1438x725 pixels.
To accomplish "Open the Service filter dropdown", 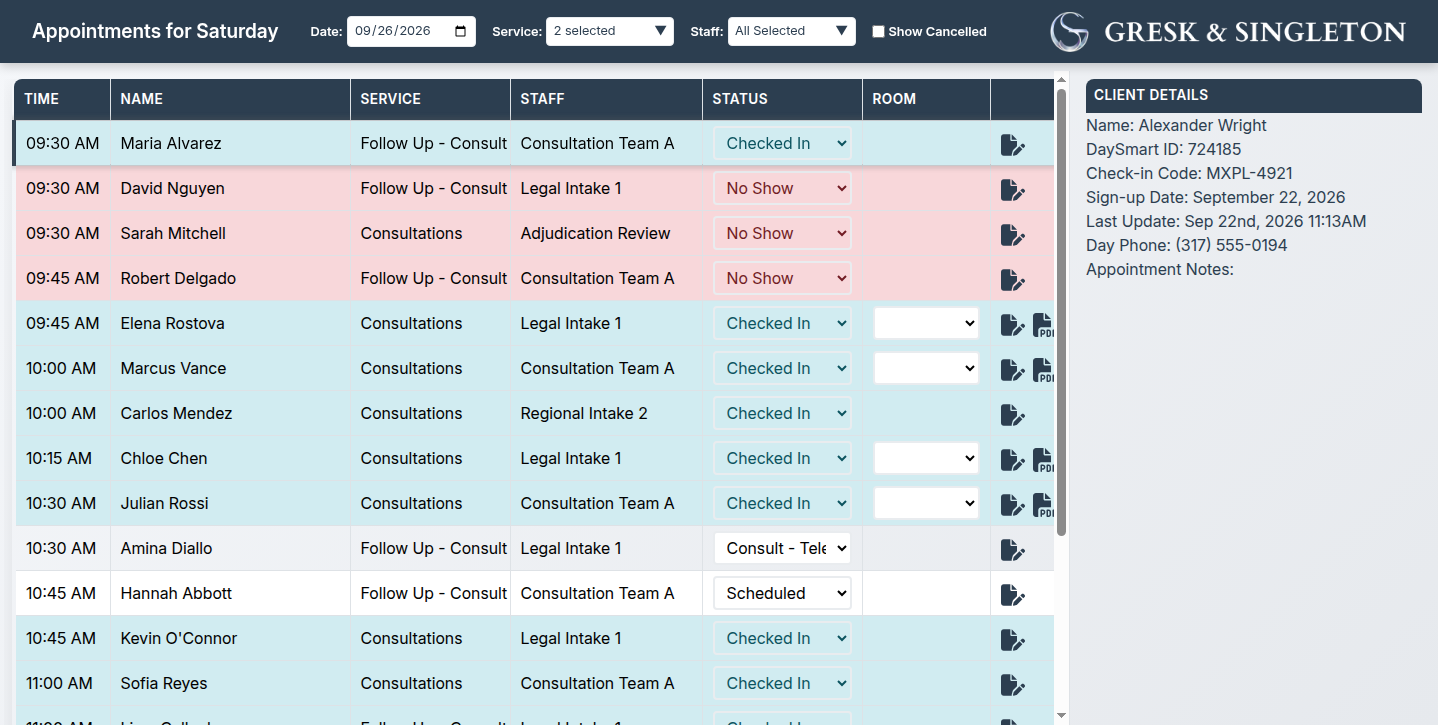I will click(610, 31).
